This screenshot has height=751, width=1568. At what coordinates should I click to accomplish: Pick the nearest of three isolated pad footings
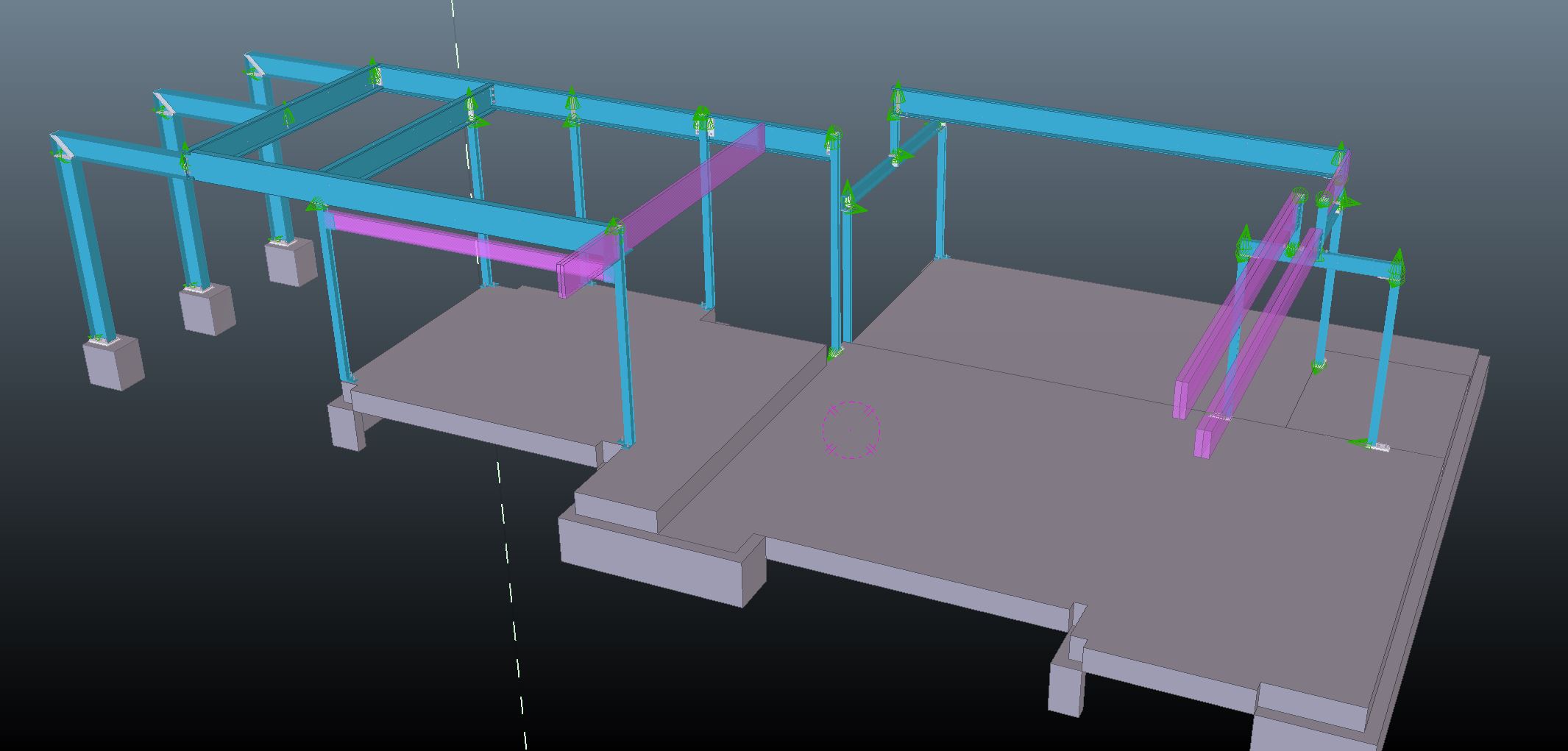point(114,363)
